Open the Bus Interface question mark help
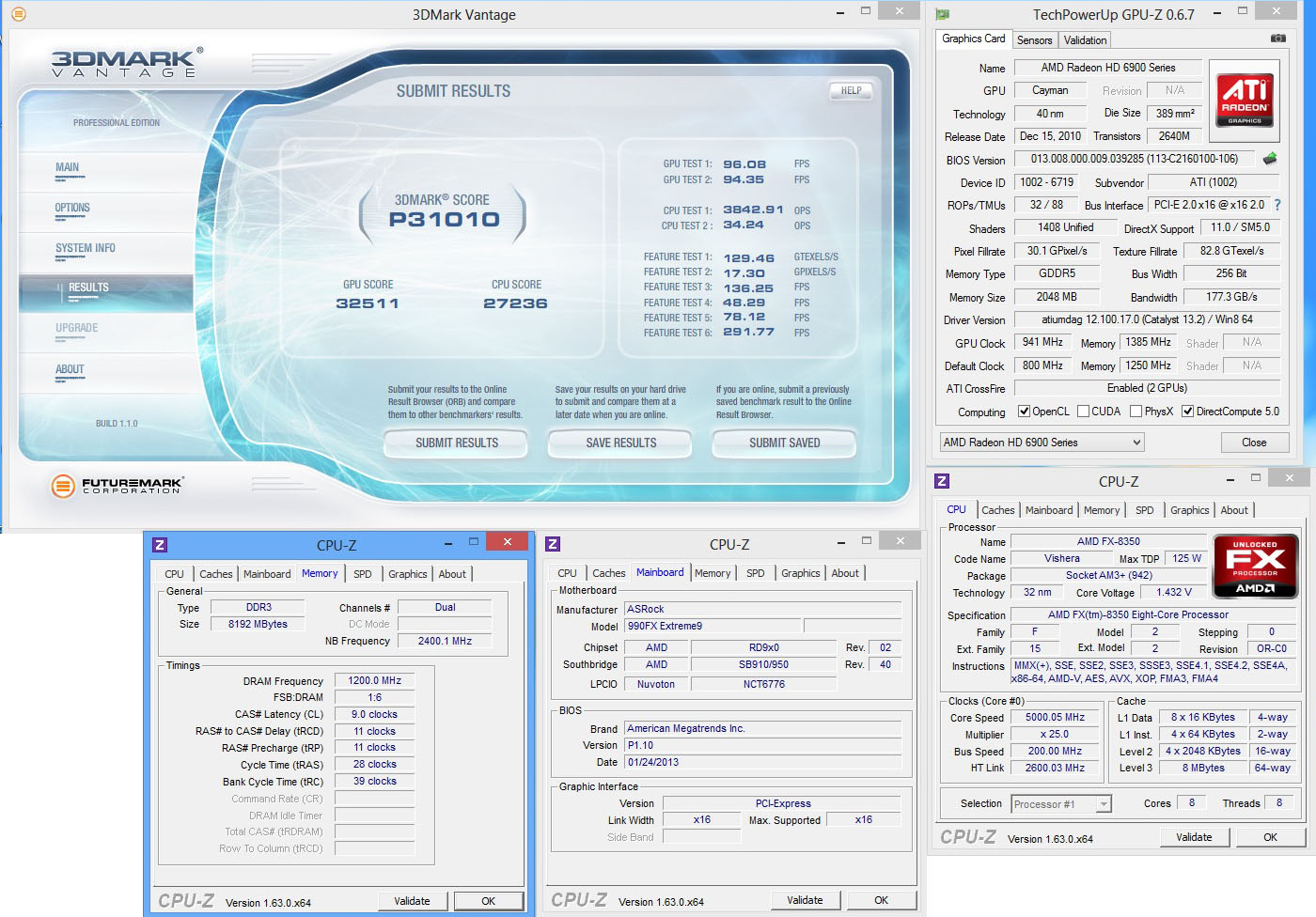Viewport: 1316px width, 917px height. [1277, 205]
